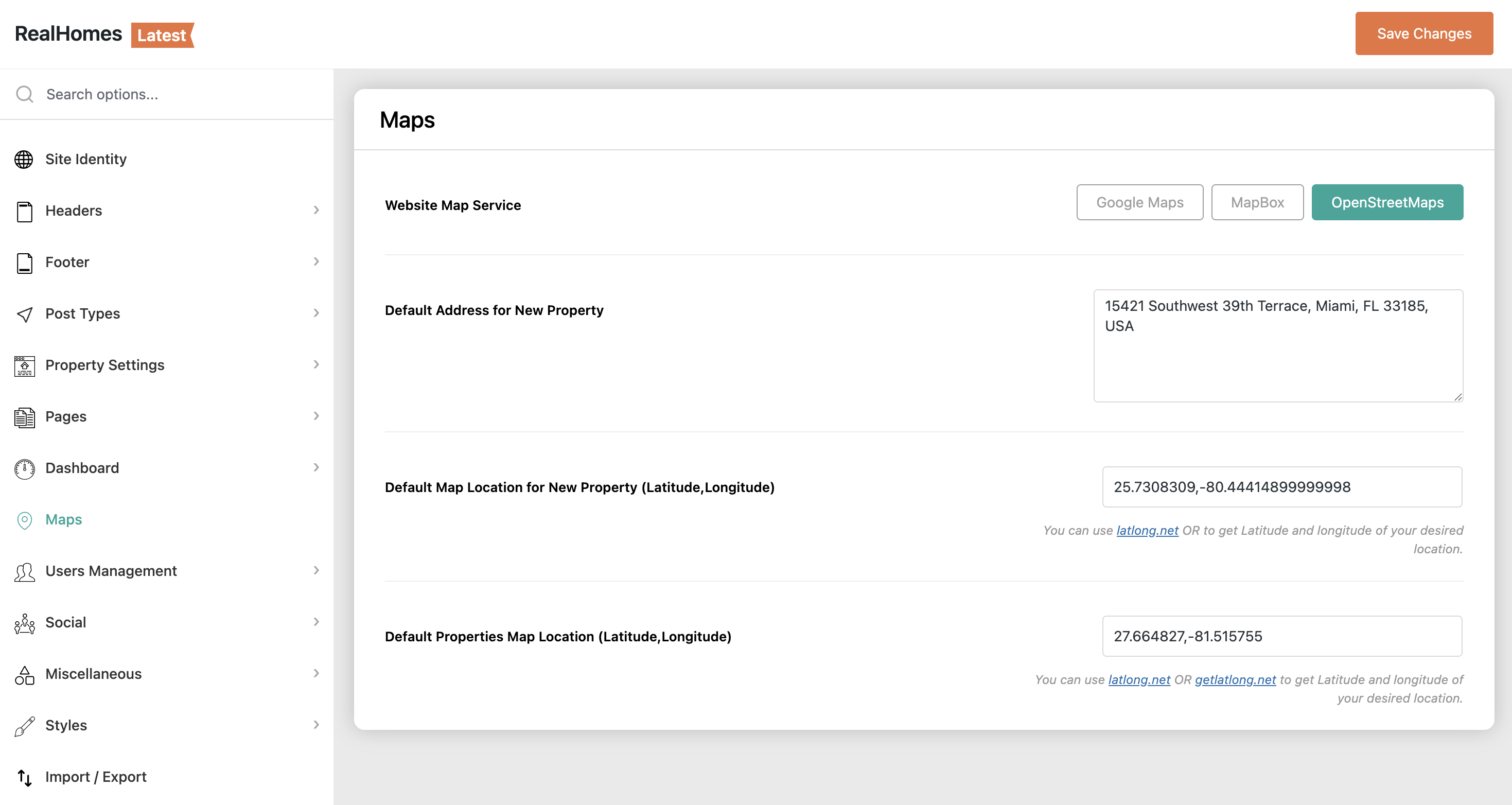Click the Social network icon

click(24, 623)
